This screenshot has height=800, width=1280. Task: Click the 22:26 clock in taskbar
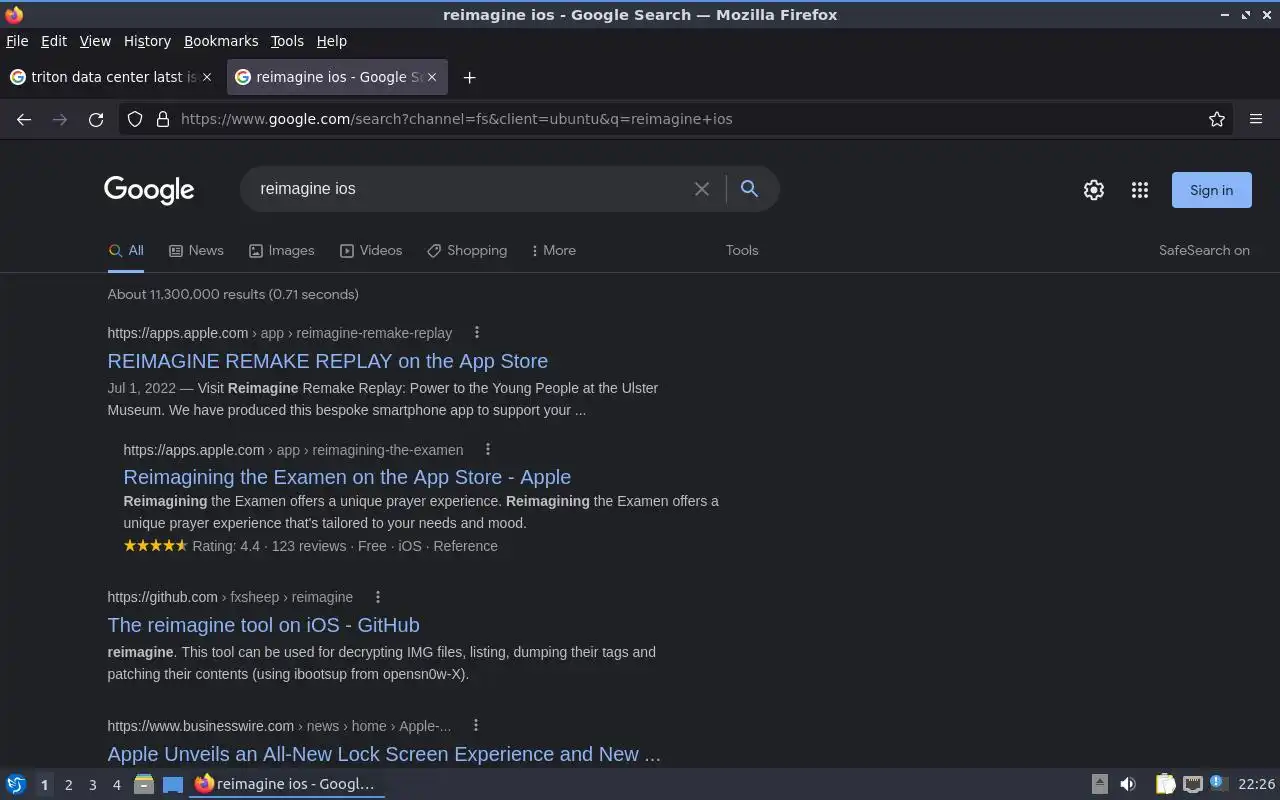point(1256,784)
